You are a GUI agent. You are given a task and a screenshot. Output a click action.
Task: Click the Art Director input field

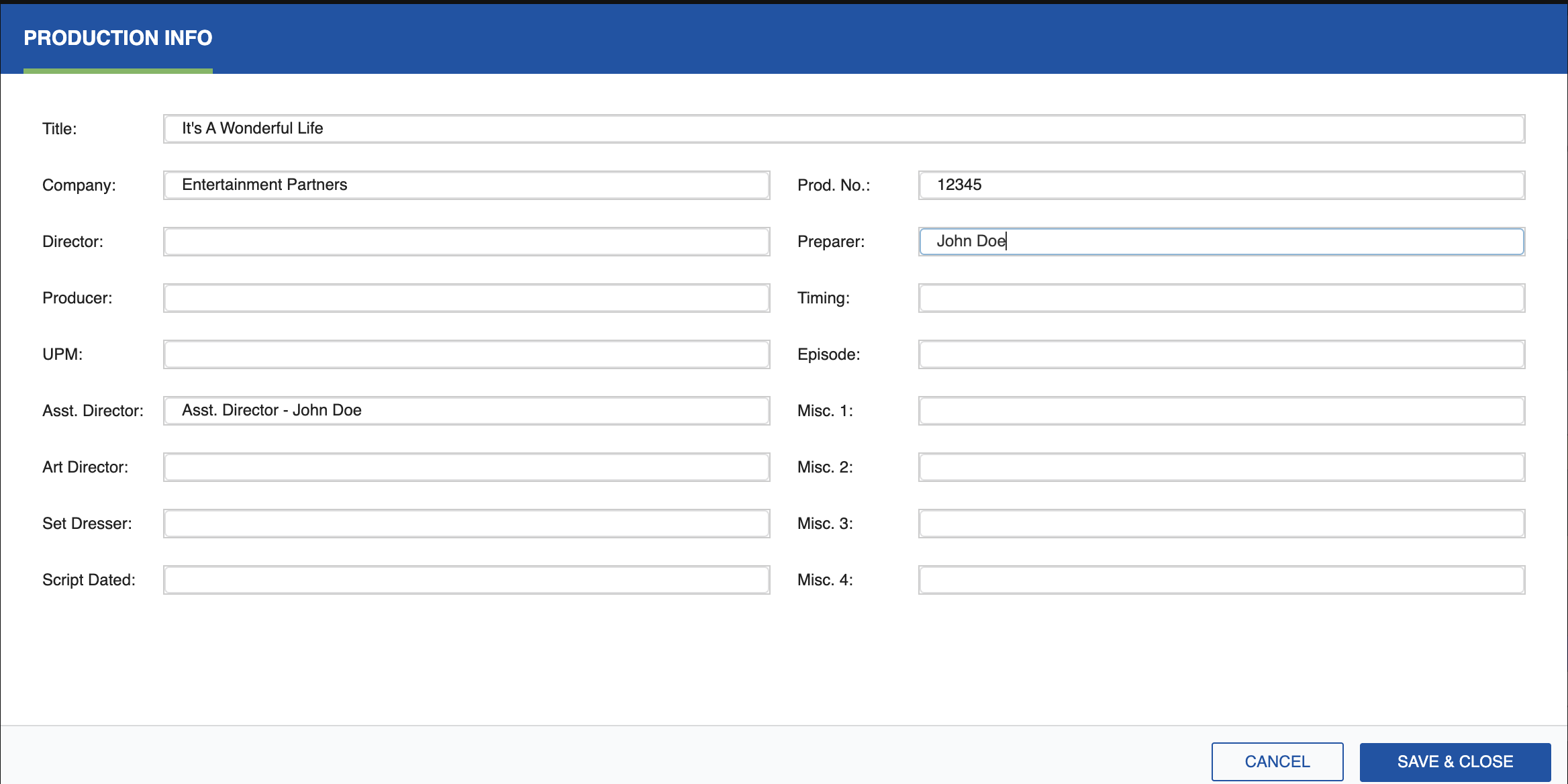coord(466,467)
